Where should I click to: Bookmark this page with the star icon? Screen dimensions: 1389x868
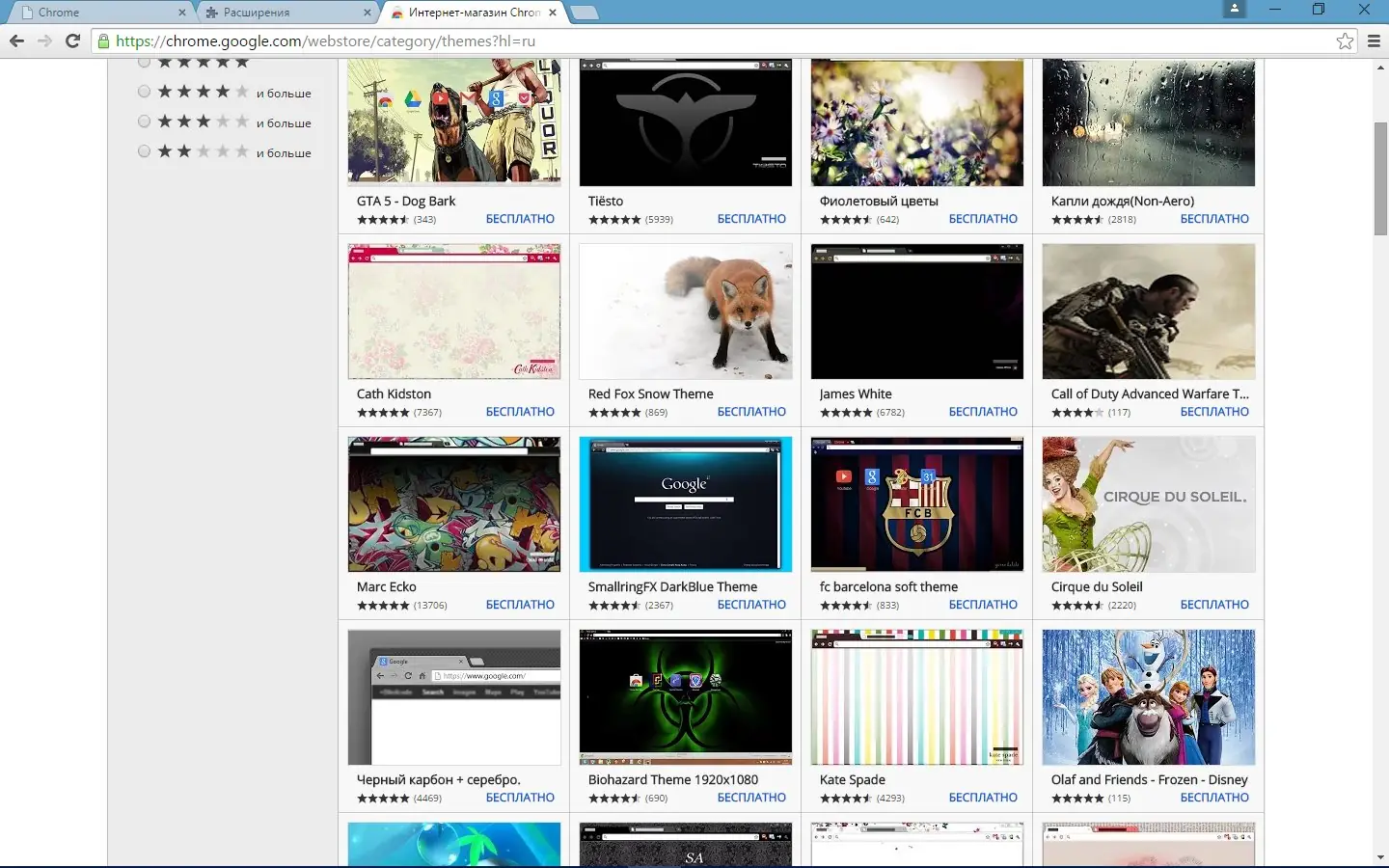pos(1345,41)
